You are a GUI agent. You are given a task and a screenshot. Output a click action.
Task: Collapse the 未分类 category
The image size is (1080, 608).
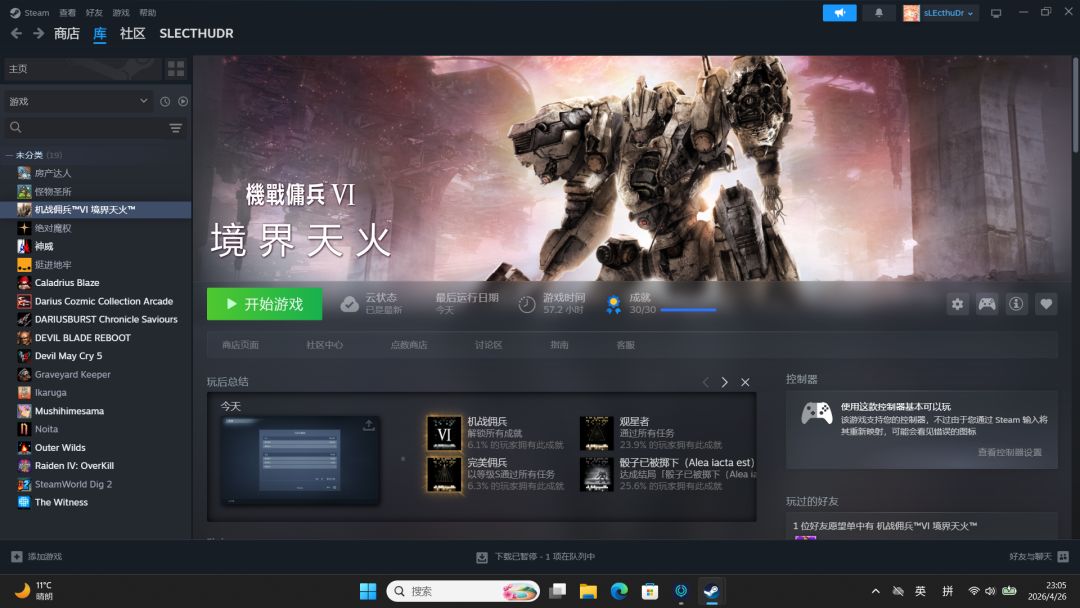click(x=9, y=155)
